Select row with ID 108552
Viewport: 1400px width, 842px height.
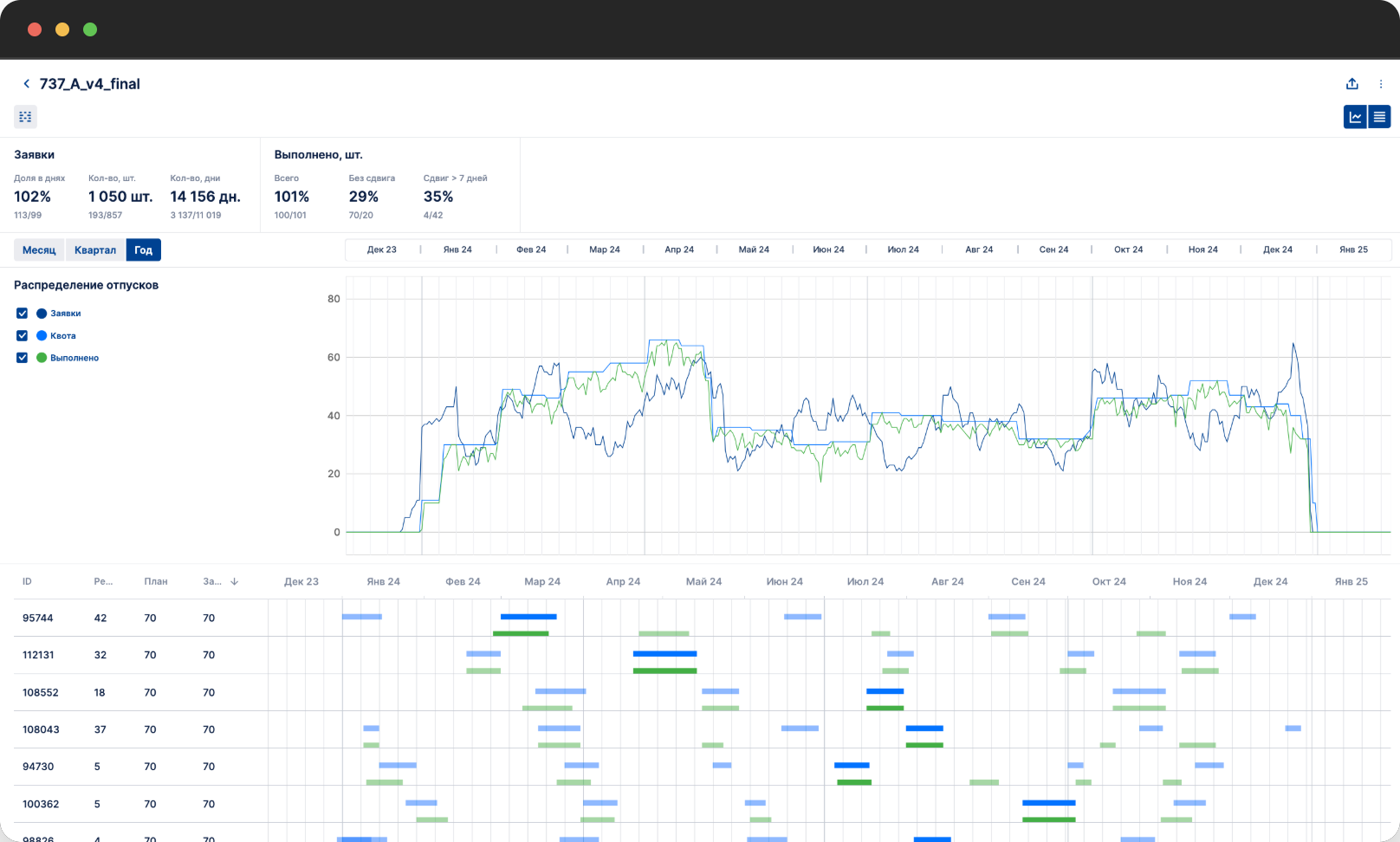coord(701,692)
